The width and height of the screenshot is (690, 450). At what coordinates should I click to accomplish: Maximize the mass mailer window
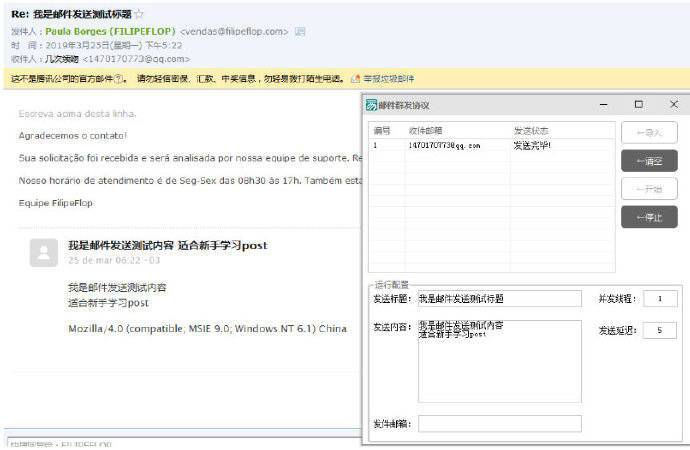click(639, 104)
